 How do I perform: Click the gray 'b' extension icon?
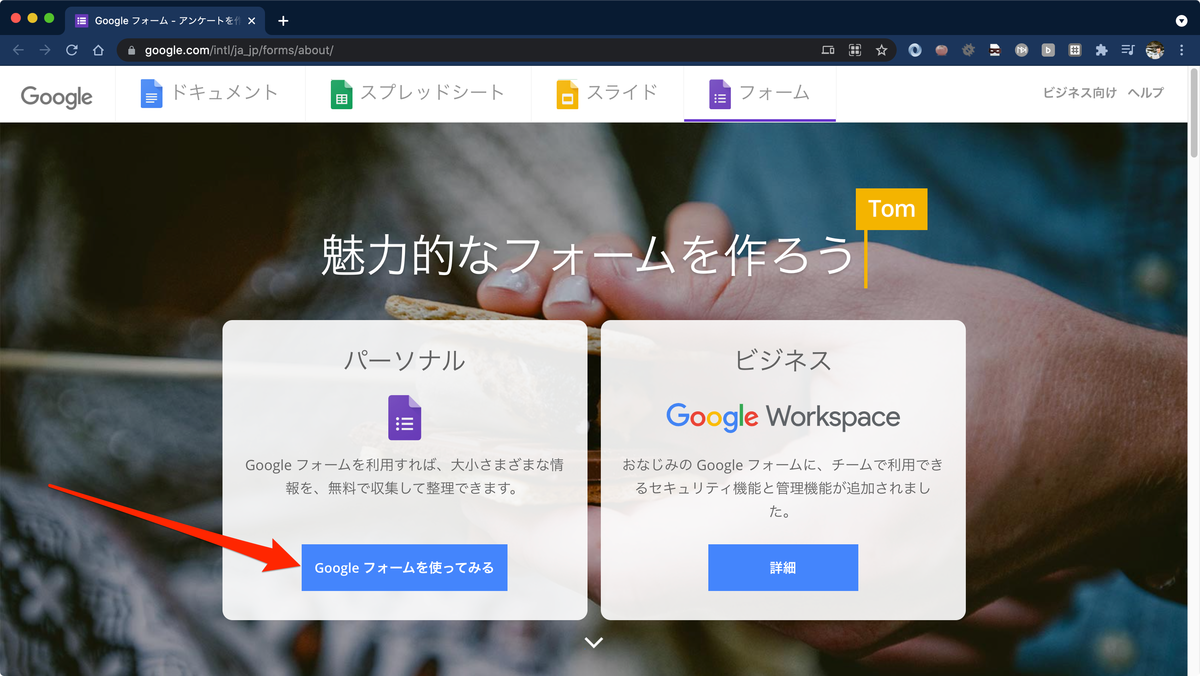[x=1048, y=49]
